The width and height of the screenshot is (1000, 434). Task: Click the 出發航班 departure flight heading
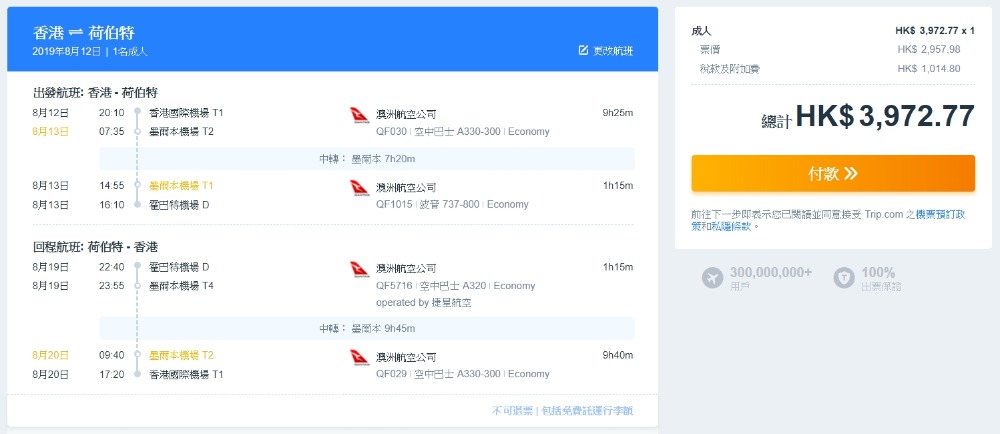(x=95, y=92)
